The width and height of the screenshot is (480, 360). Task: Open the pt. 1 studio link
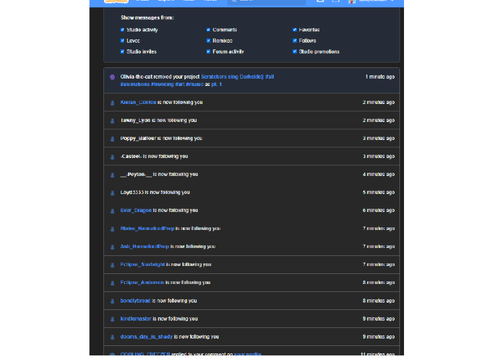(216, 84)
